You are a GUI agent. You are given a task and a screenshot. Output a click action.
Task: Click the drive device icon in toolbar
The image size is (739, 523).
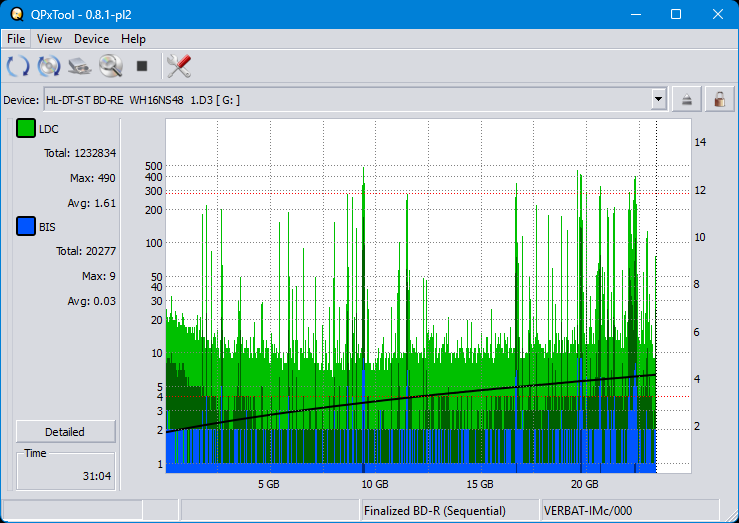pyautogui.click(x=80, y=66)
